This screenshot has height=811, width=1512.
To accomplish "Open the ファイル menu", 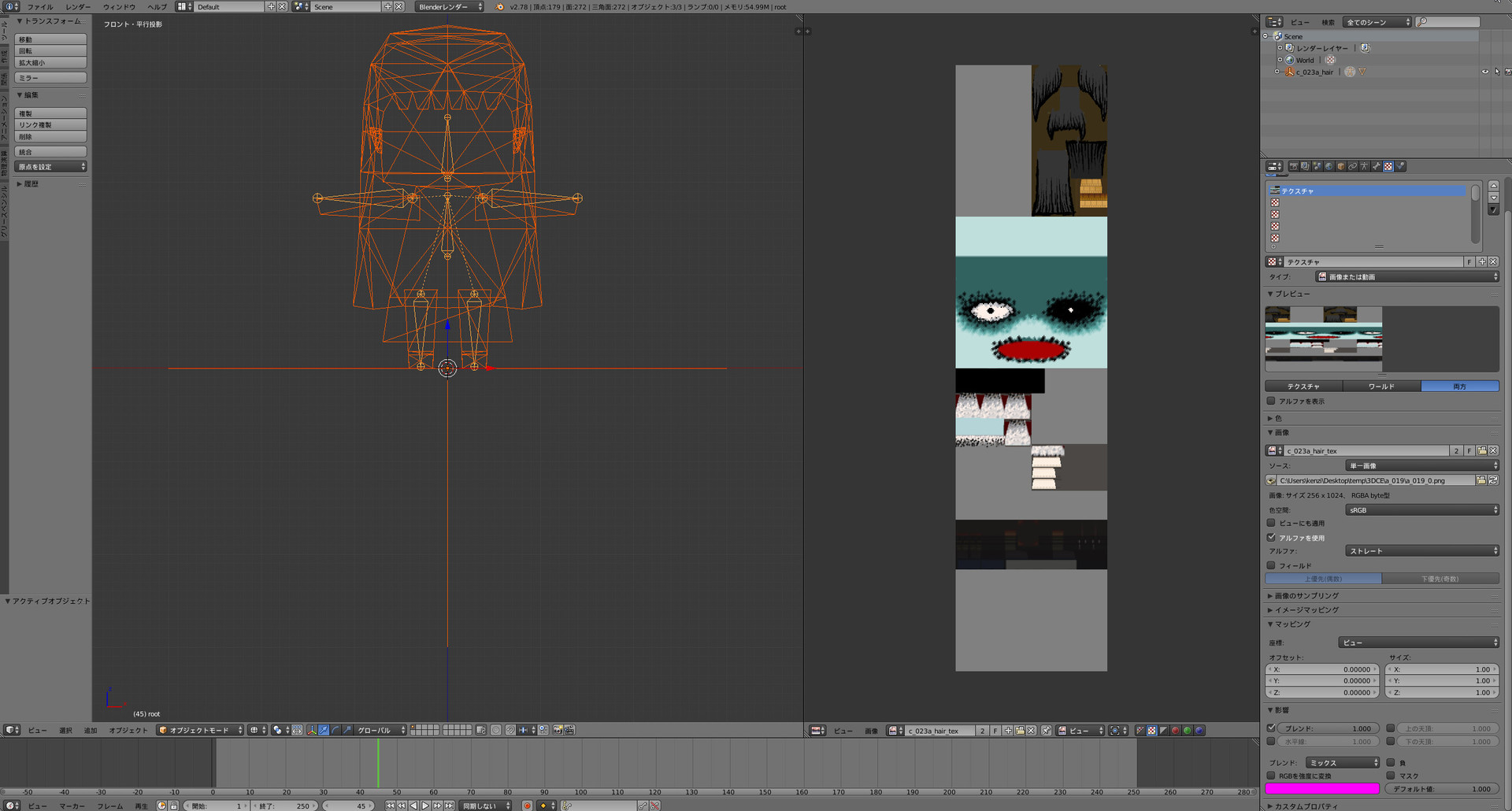I will coord(40,7).
